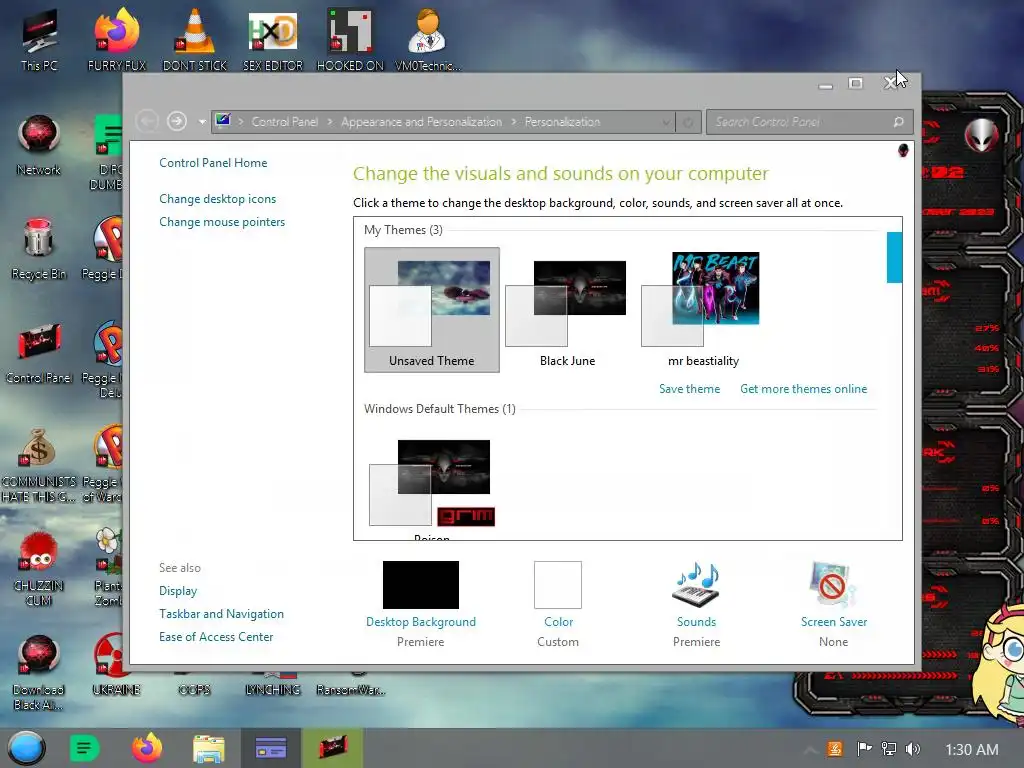Expand the chevron after Appearance and Personalization
This screenshot has height=768, width=1024.
pyautogui.click(x=514, y=122)
